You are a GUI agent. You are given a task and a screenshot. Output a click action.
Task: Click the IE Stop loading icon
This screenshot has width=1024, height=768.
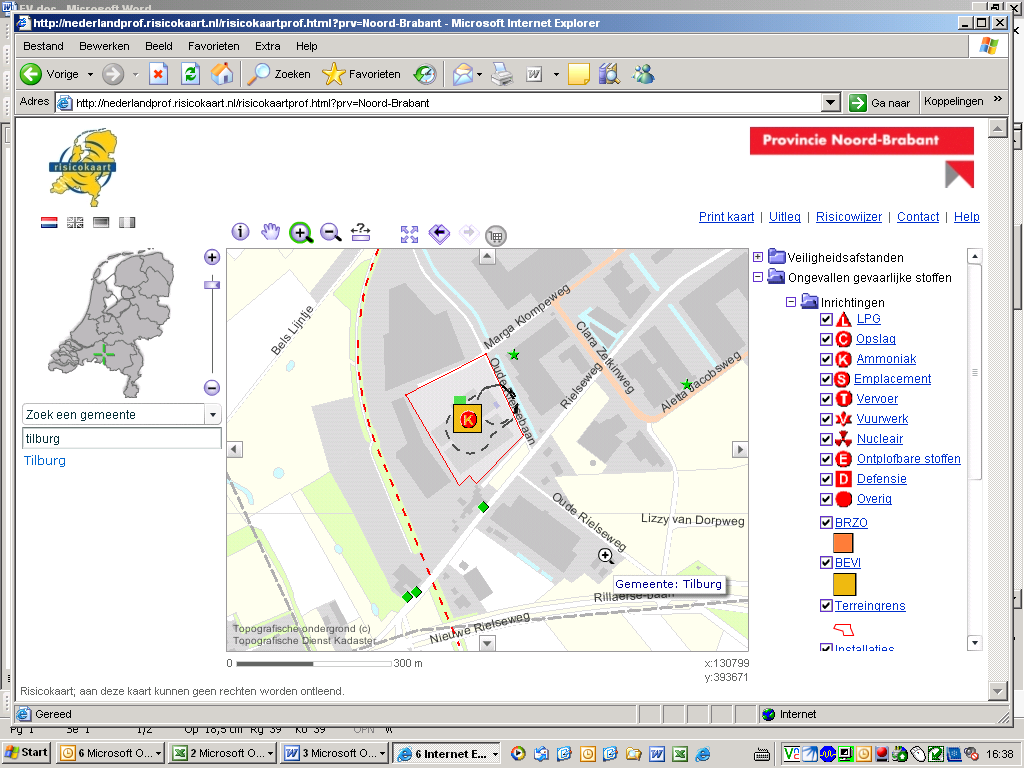[158, 74]
